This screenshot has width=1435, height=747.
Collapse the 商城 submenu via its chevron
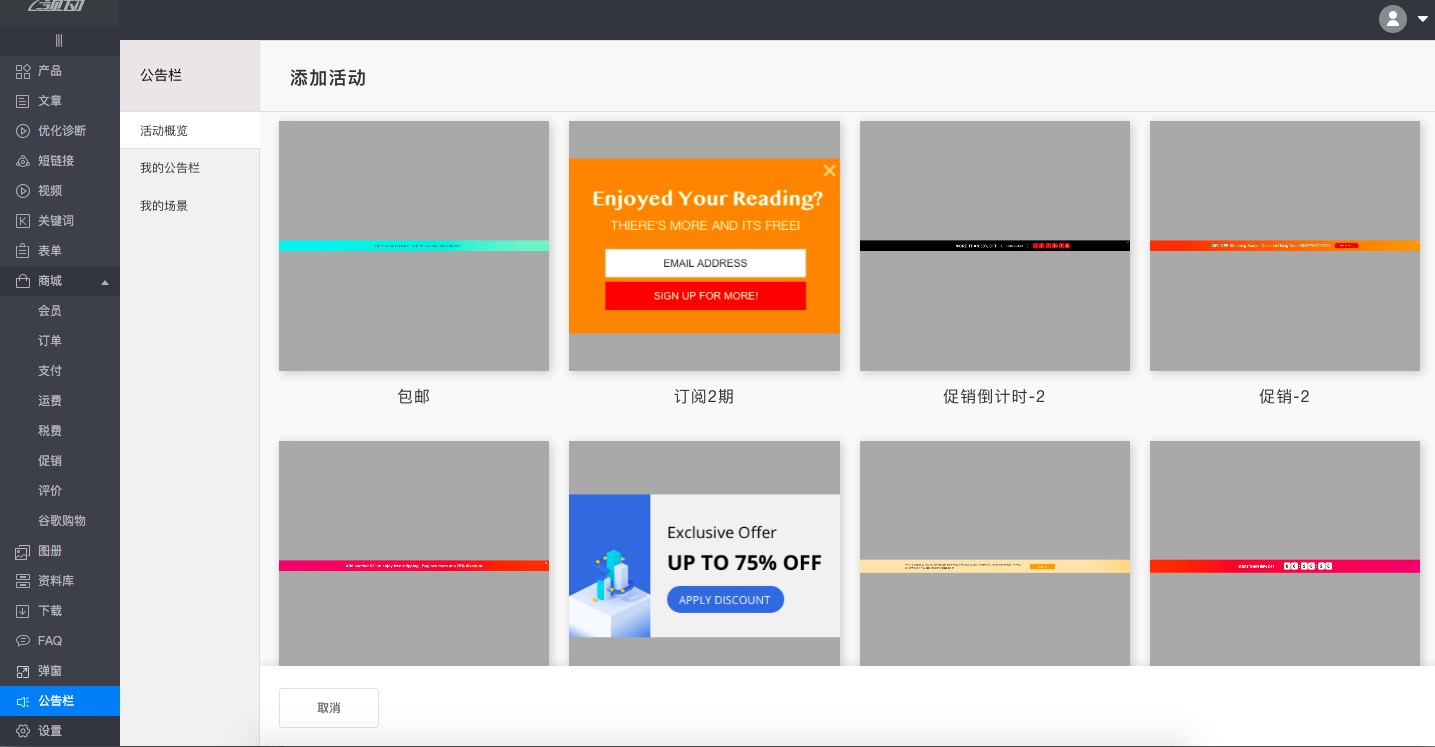tap(105, 283)
